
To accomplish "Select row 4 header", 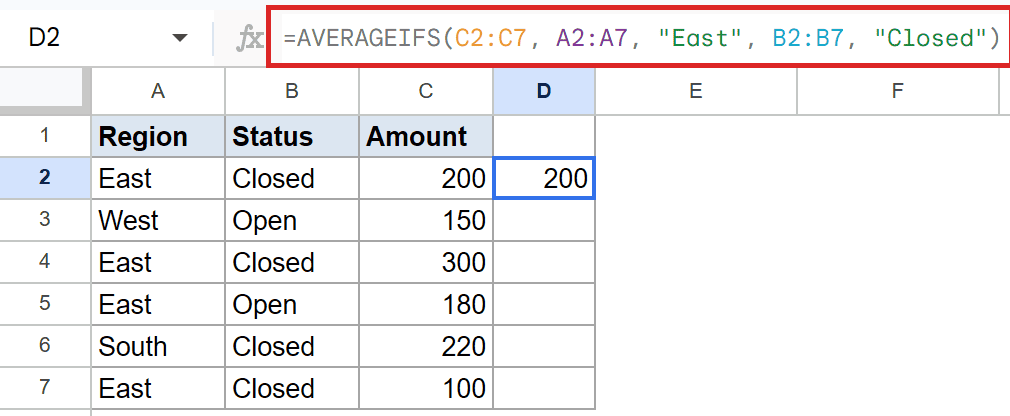I will (x=44, y=261).
